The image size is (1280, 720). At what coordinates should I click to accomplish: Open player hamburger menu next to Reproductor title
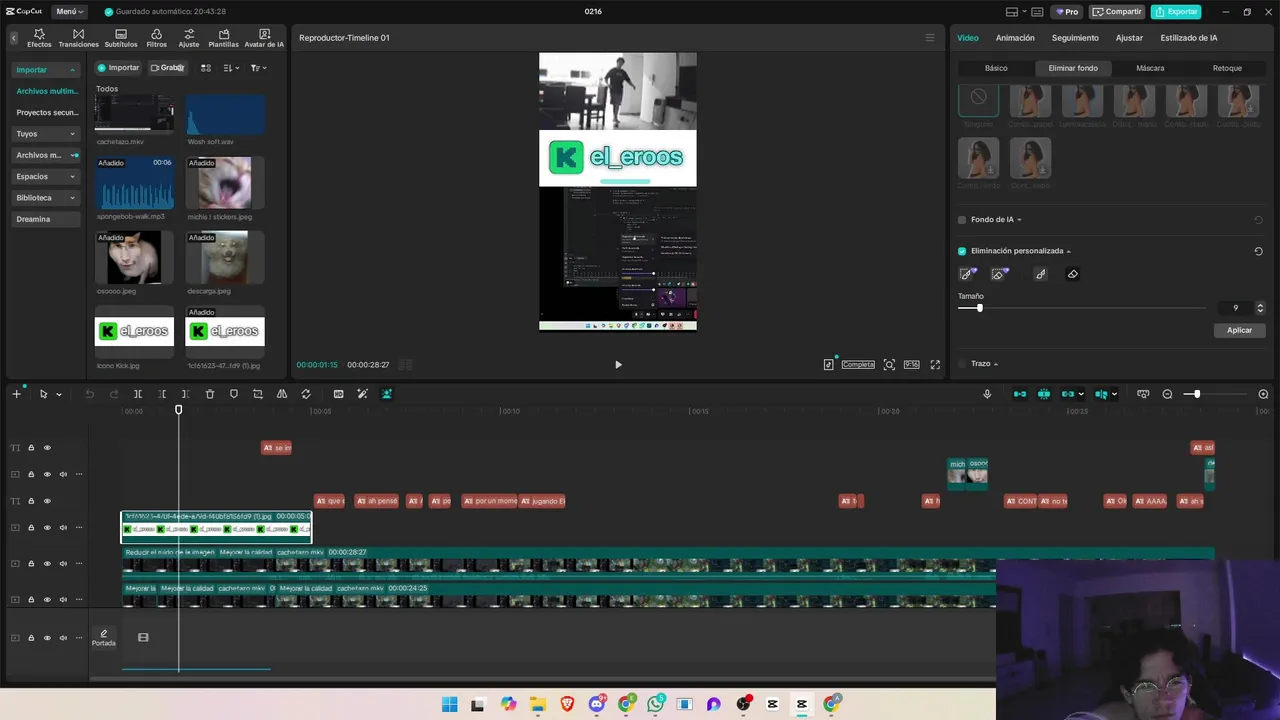tap(929, 38)
